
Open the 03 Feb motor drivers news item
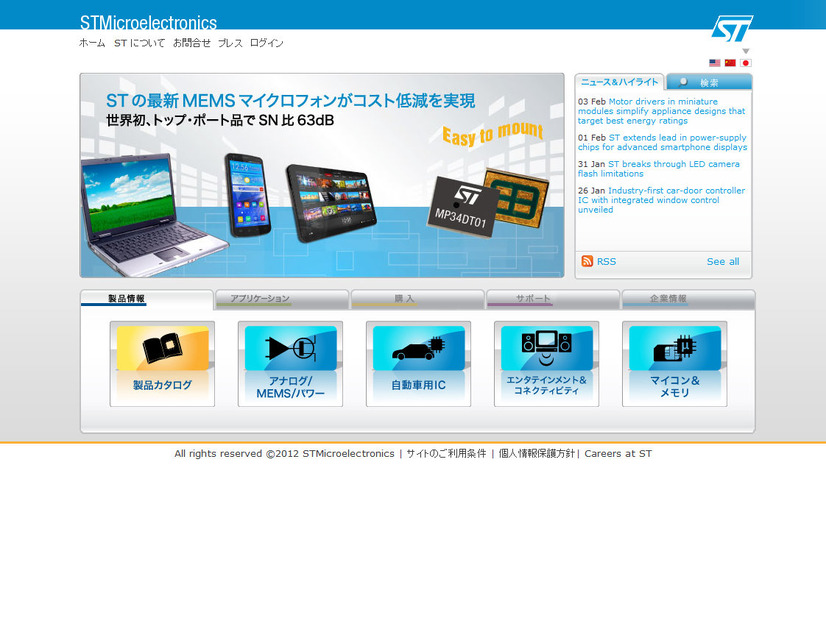point(662,111)
